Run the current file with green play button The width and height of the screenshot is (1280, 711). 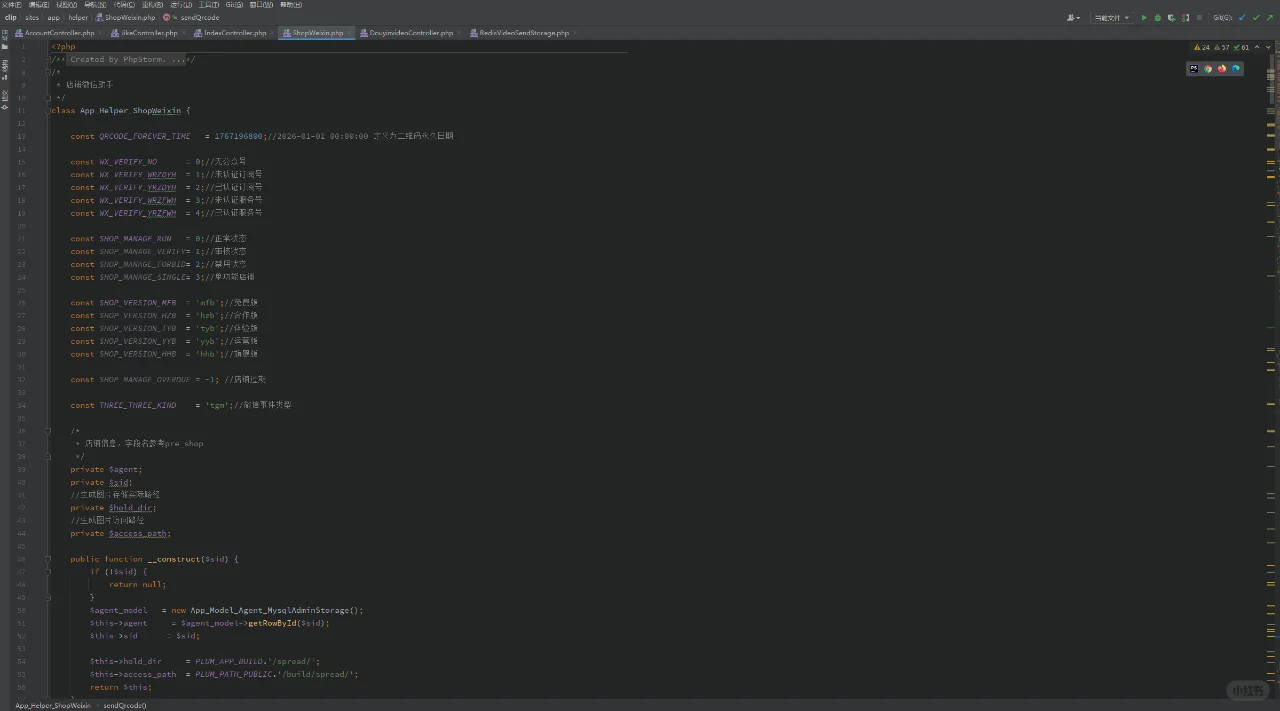pos(1144,17)
